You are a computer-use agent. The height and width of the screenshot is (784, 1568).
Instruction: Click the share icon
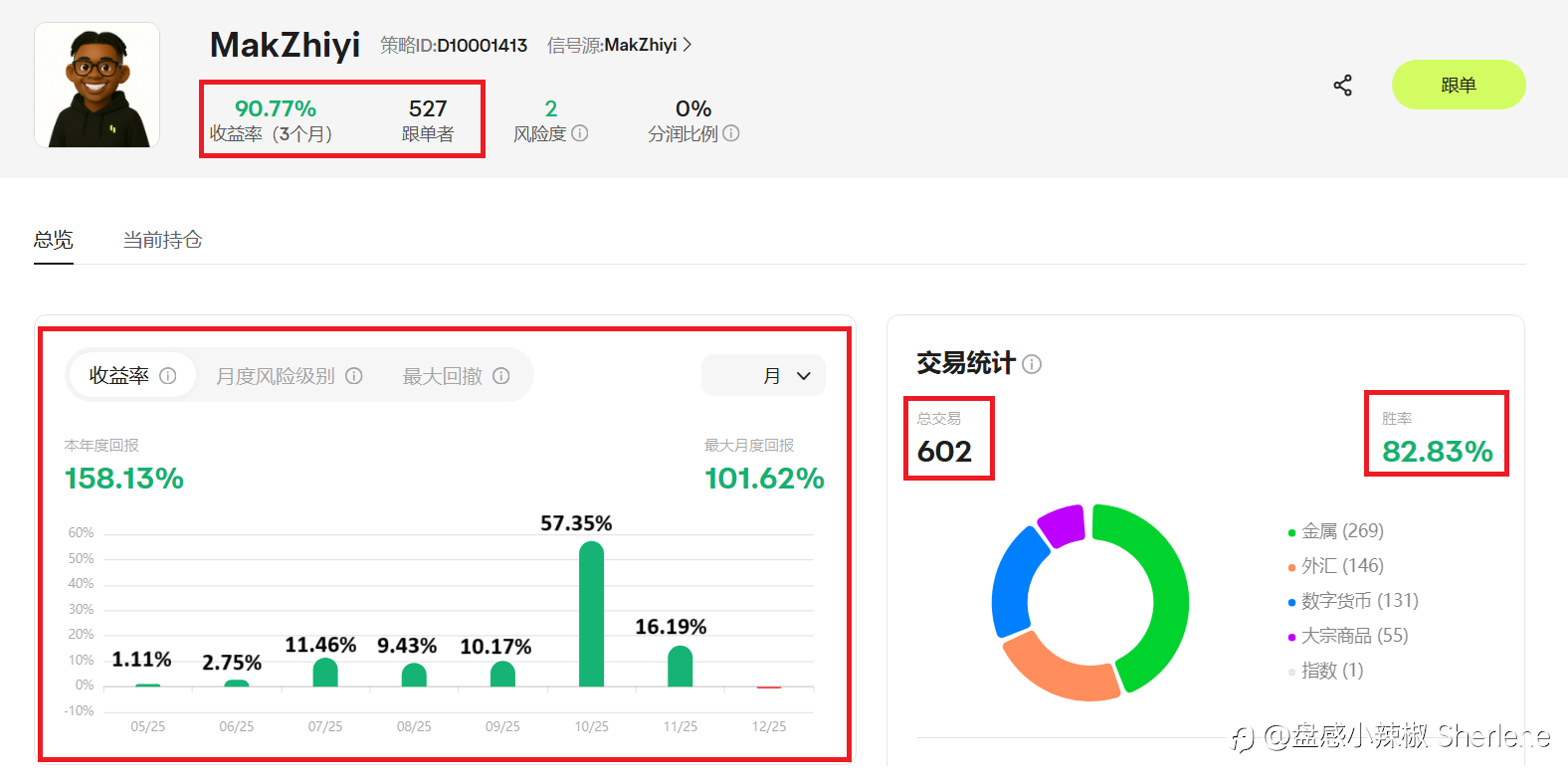point(1343,86)
